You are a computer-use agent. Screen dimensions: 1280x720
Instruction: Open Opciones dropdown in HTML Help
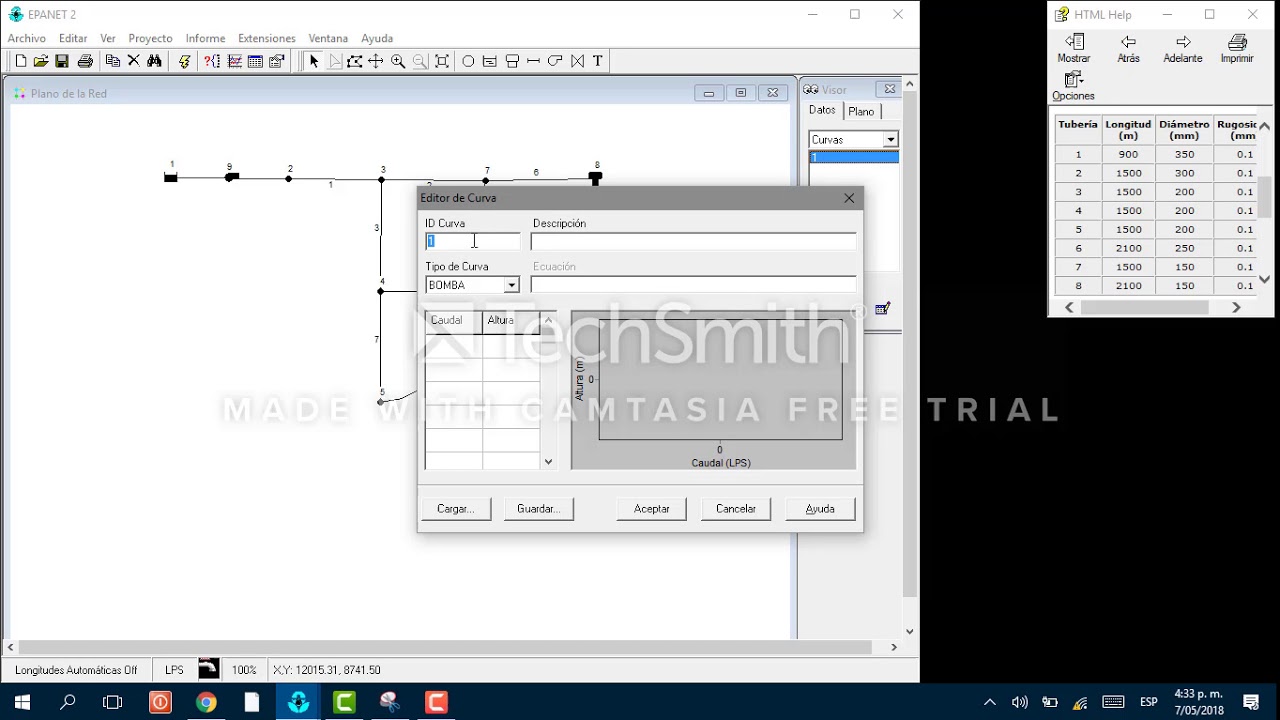[1073, 86]
